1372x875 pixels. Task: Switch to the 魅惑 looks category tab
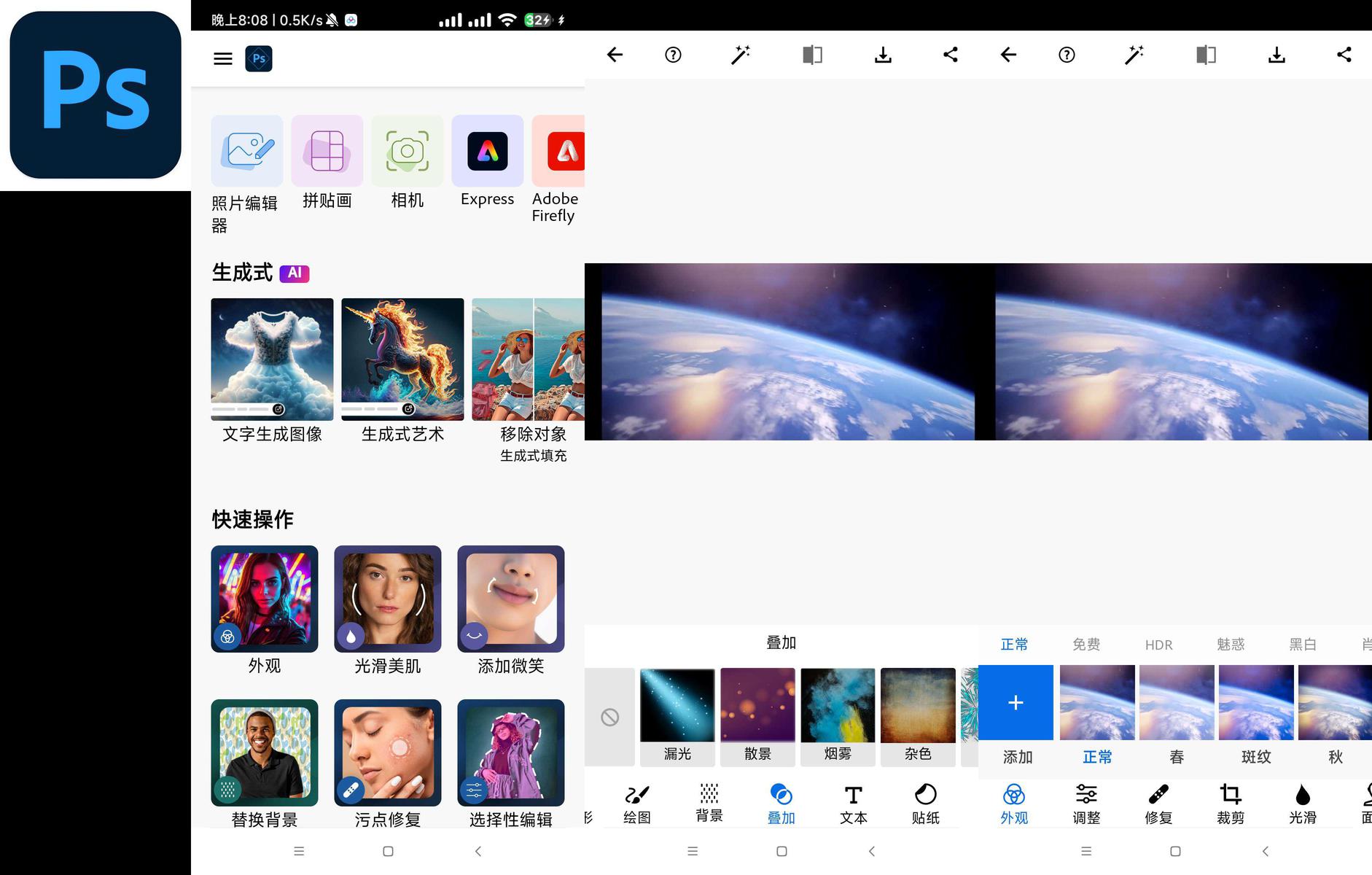(x=1231, y=645)
